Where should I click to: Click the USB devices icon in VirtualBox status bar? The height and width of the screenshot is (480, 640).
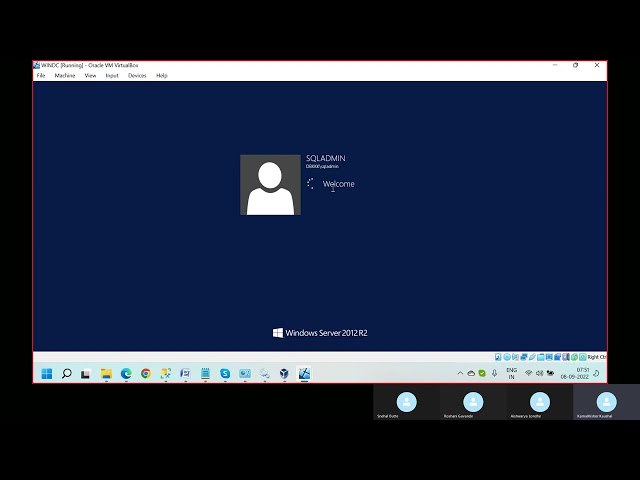pyautogui.click(x=533, y=357)
